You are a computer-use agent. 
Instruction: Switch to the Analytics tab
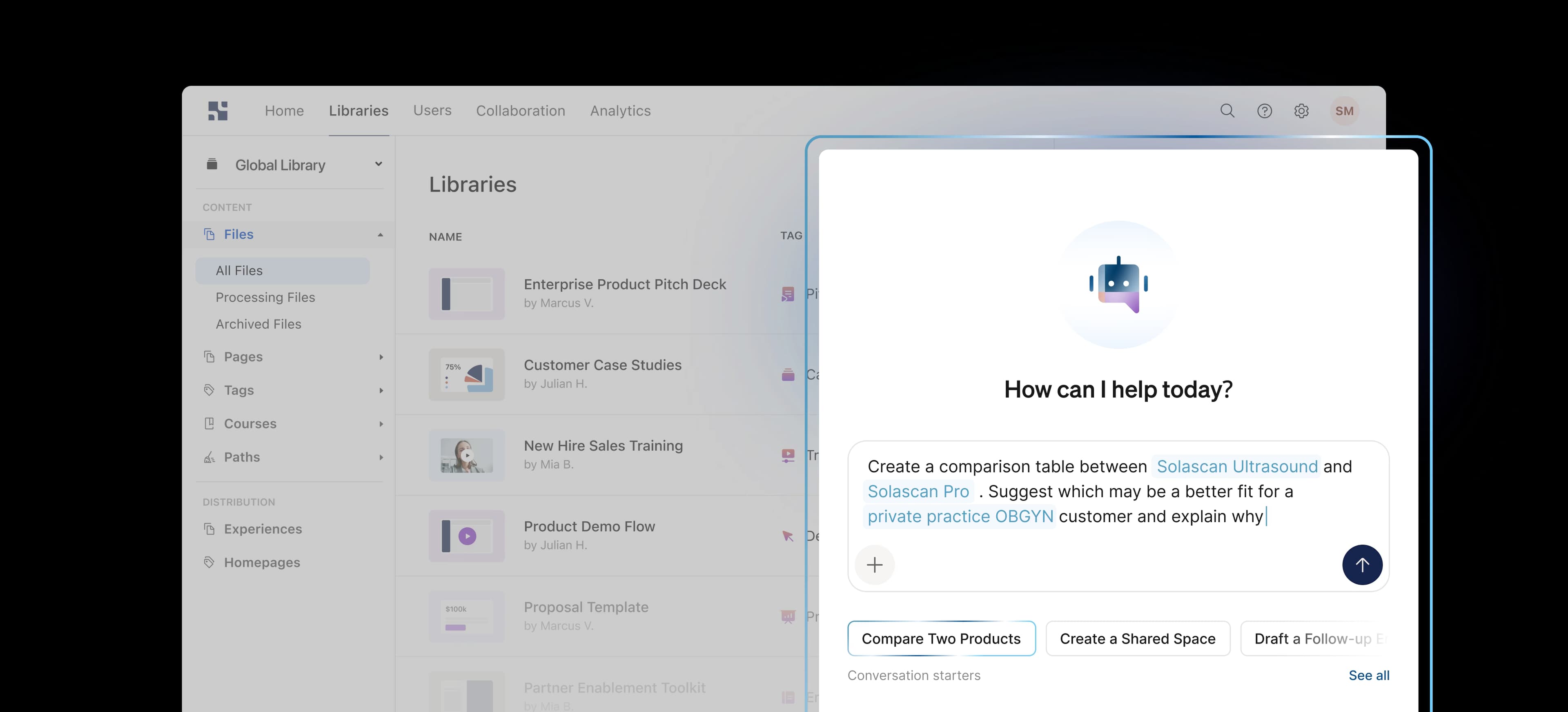coord(620,111)
